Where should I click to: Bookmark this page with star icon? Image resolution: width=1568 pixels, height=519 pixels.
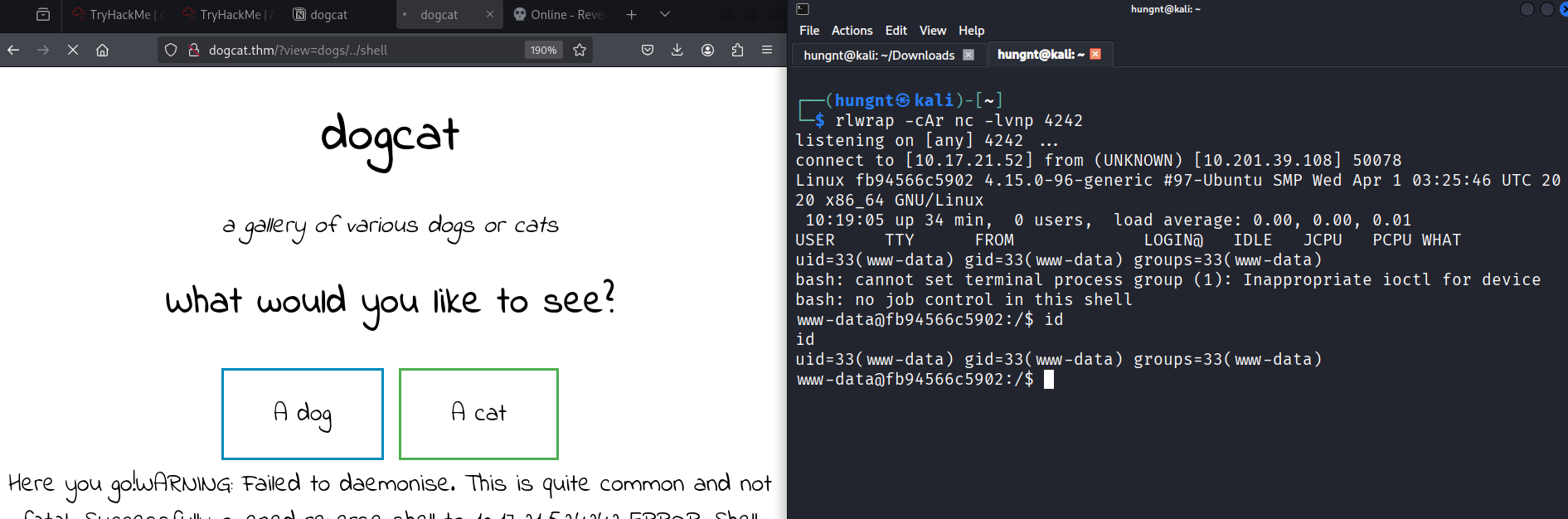click(x=580, y=50)
